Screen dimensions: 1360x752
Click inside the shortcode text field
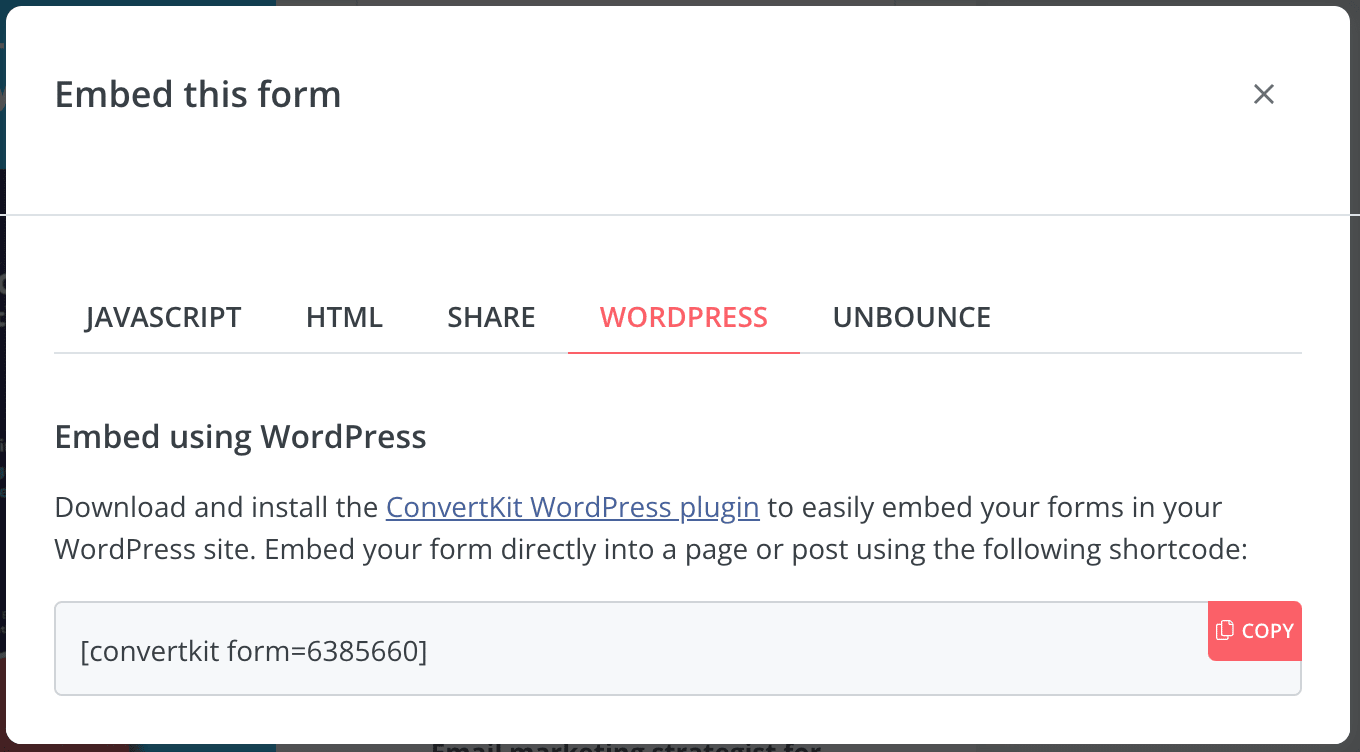click(678, 648)
